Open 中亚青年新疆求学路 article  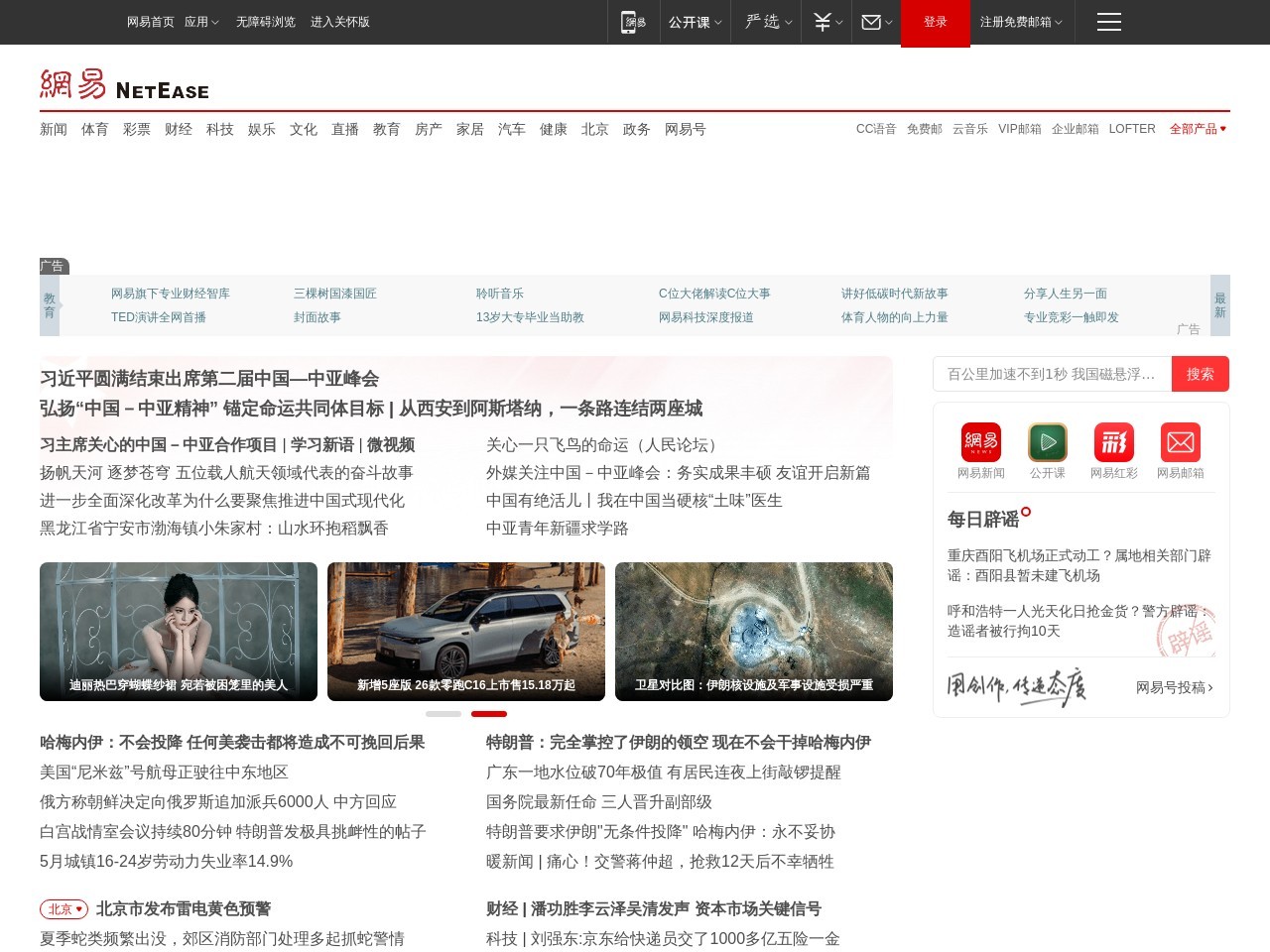click(x=558, y=529)
